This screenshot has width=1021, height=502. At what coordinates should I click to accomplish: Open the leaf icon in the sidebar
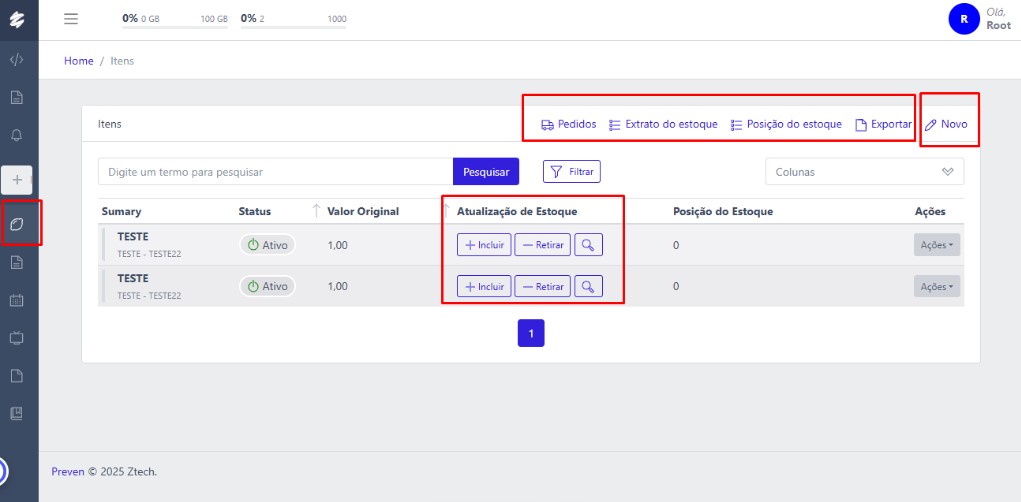tap(17, 224)
